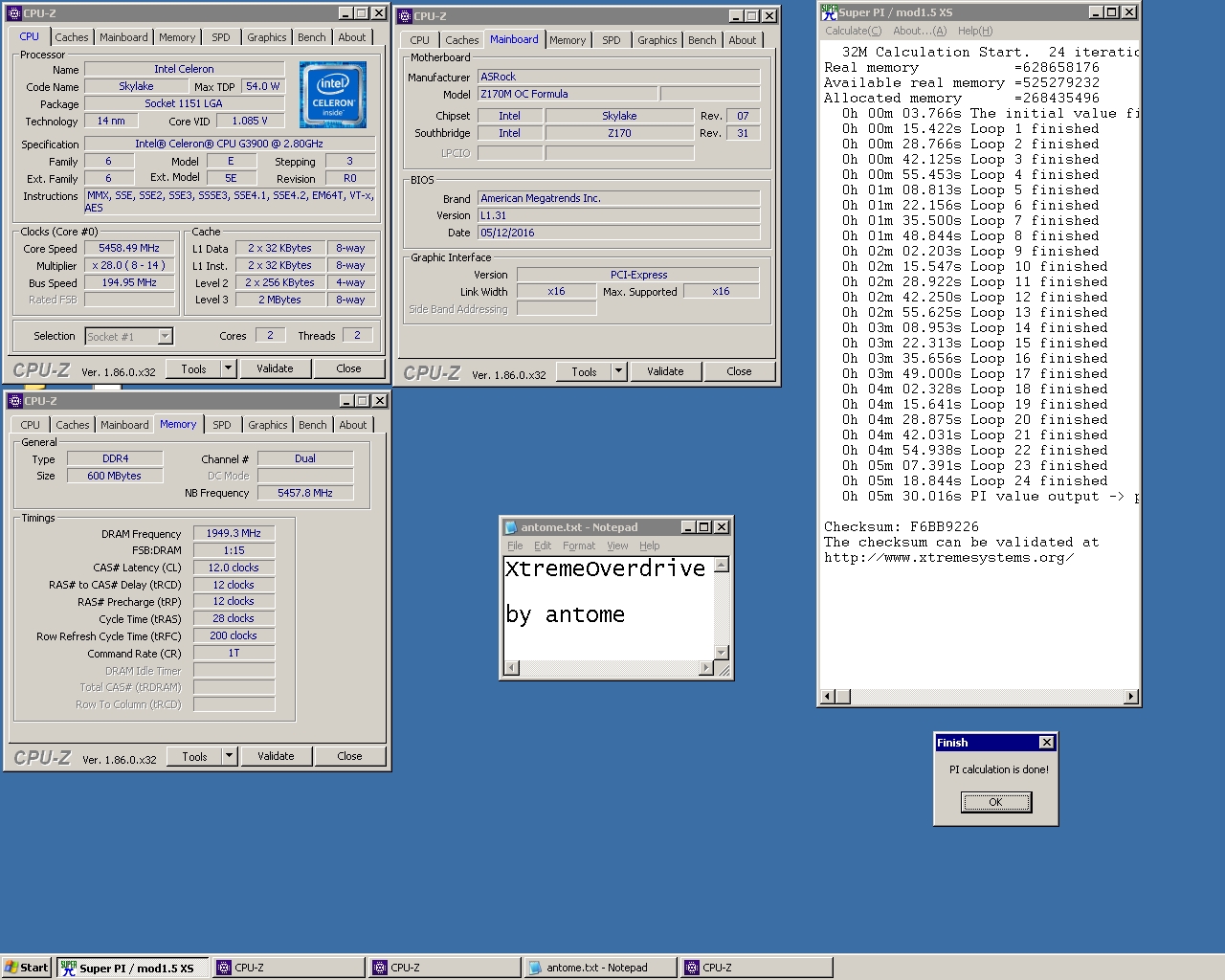Click the Notepad horizontal scrollbar right arrow
Screen dimensions: 1225x980
706,667
